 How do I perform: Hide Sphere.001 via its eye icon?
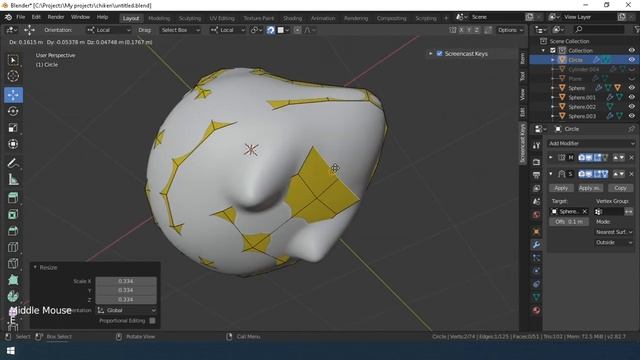(631, 97)
